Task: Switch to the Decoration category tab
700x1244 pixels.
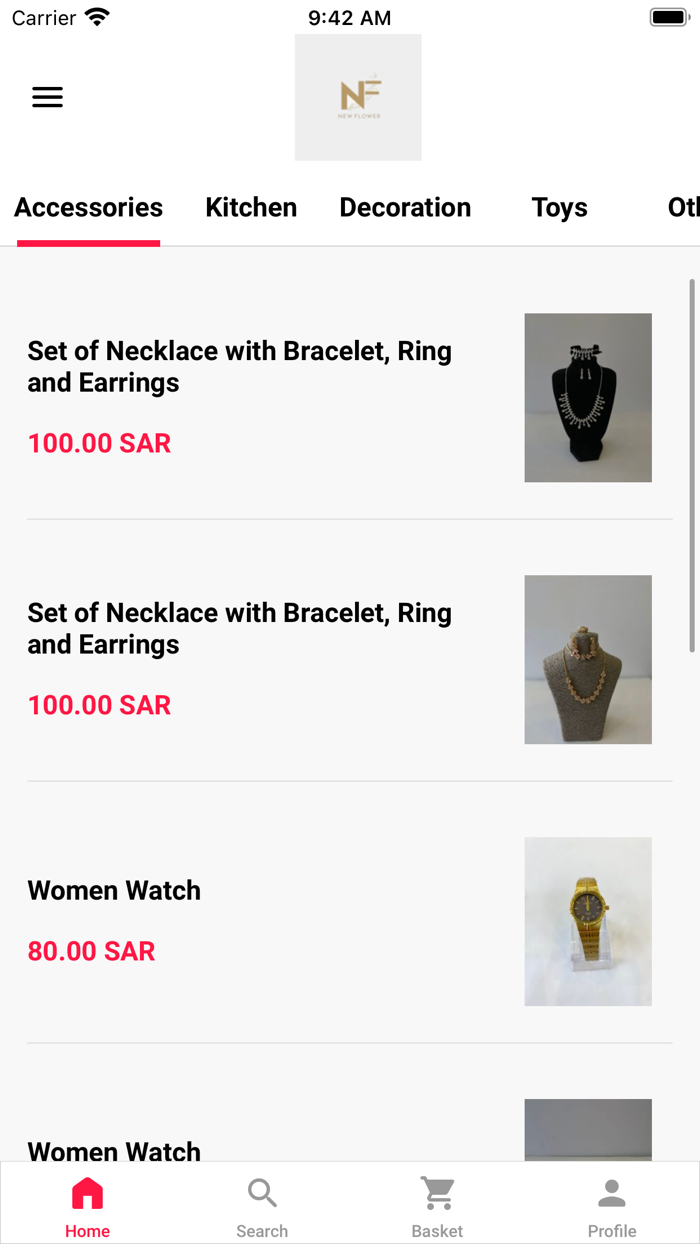Action: (x=405, y=208)
